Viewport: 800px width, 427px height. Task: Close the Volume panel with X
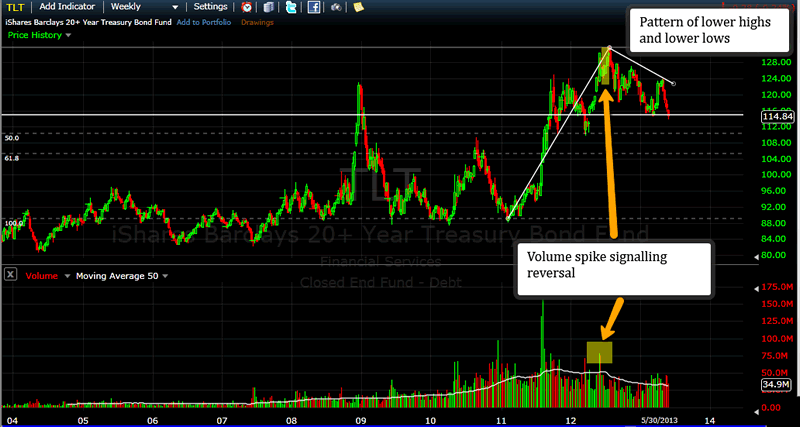11,274
